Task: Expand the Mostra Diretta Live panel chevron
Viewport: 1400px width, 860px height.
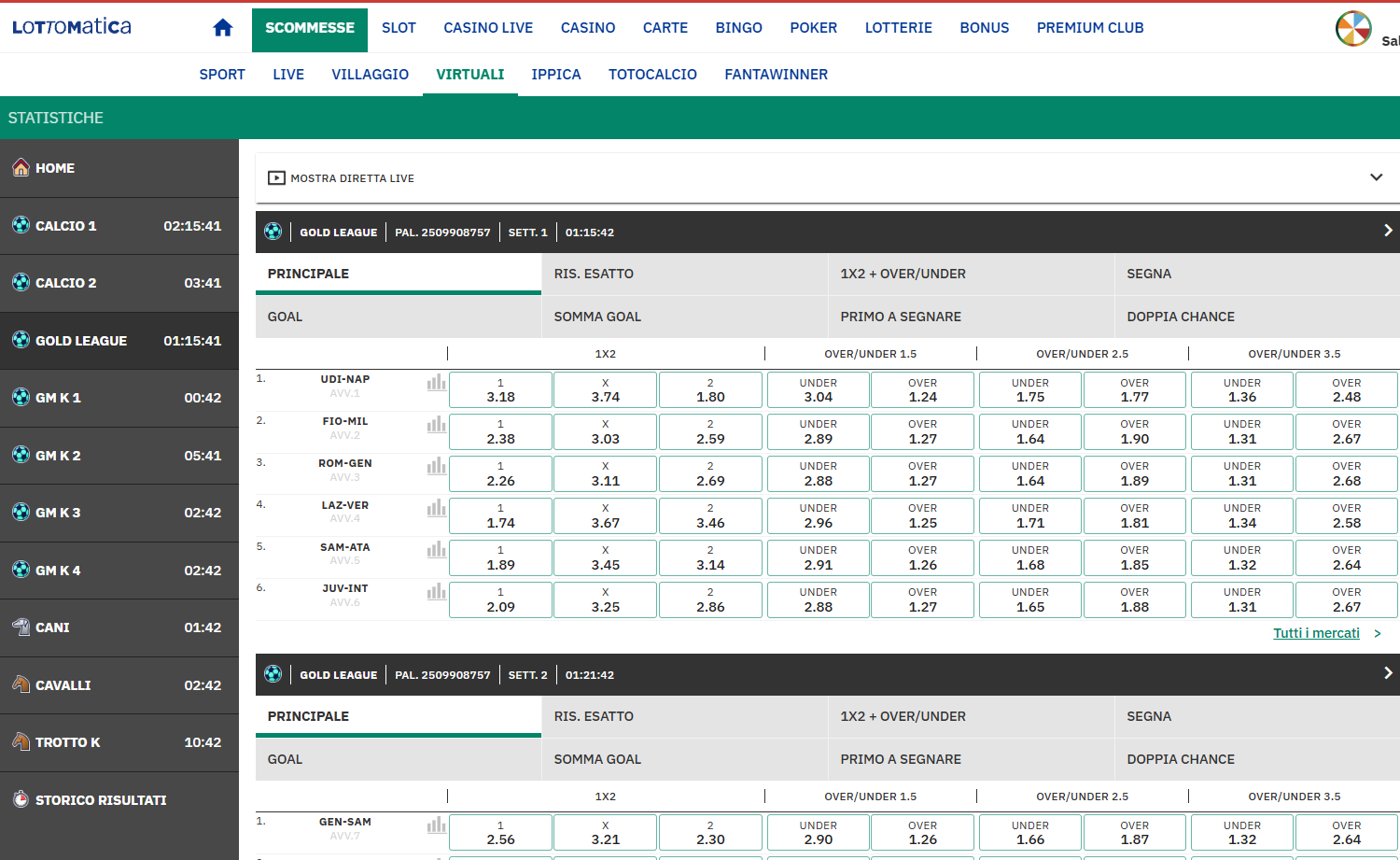Action: (1376, 177)
